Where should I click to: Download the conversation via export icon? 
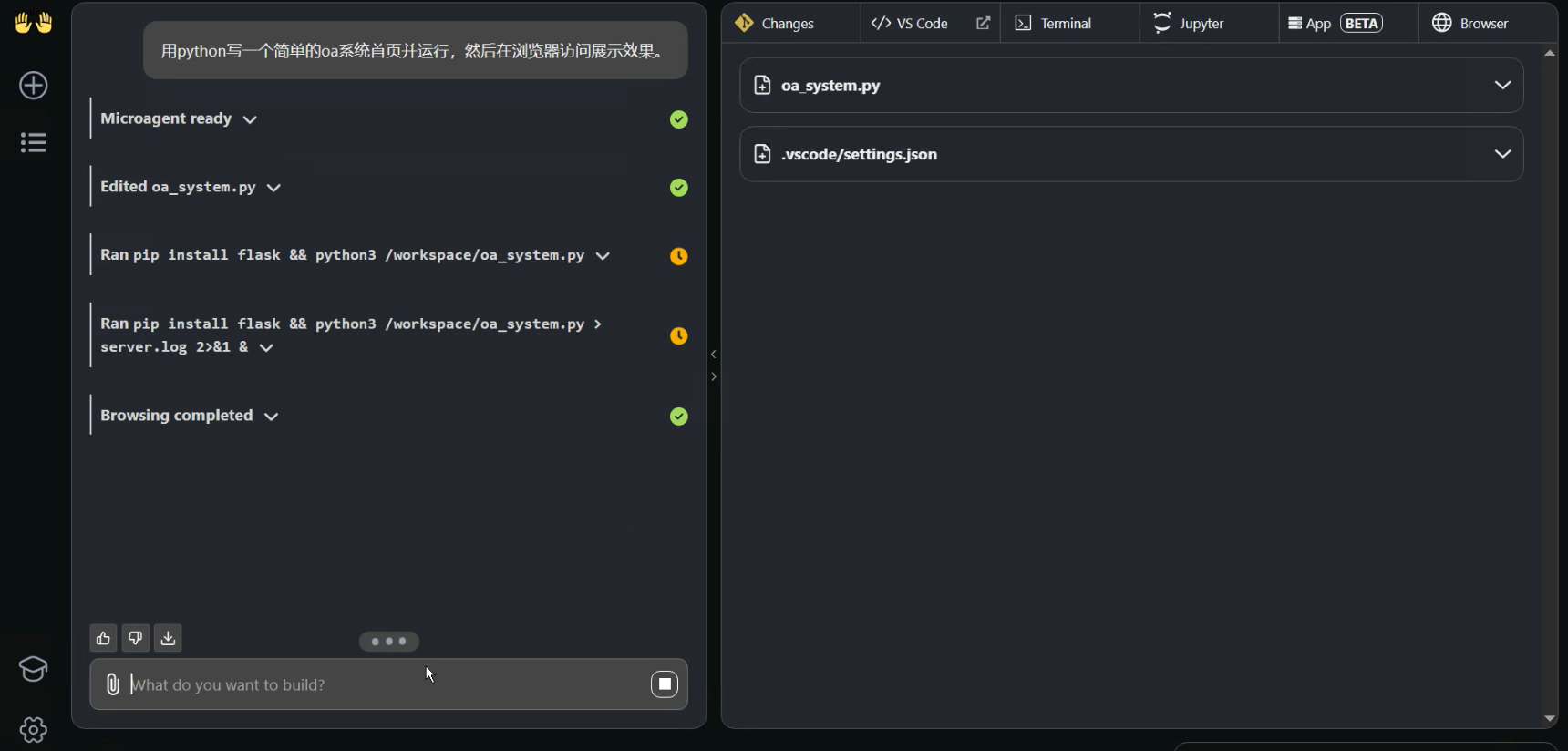point(169,638)
